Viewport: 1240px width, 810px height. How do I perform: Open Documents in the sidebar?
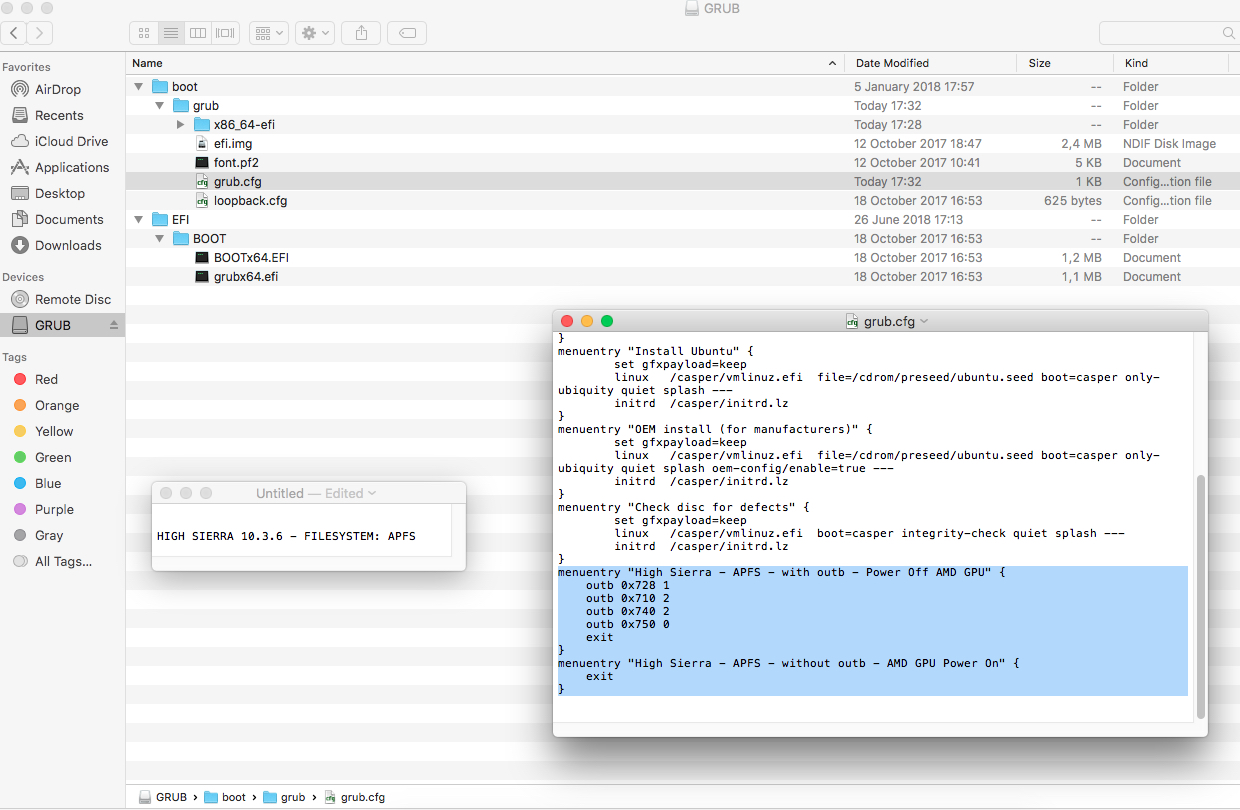coord(69,219)
